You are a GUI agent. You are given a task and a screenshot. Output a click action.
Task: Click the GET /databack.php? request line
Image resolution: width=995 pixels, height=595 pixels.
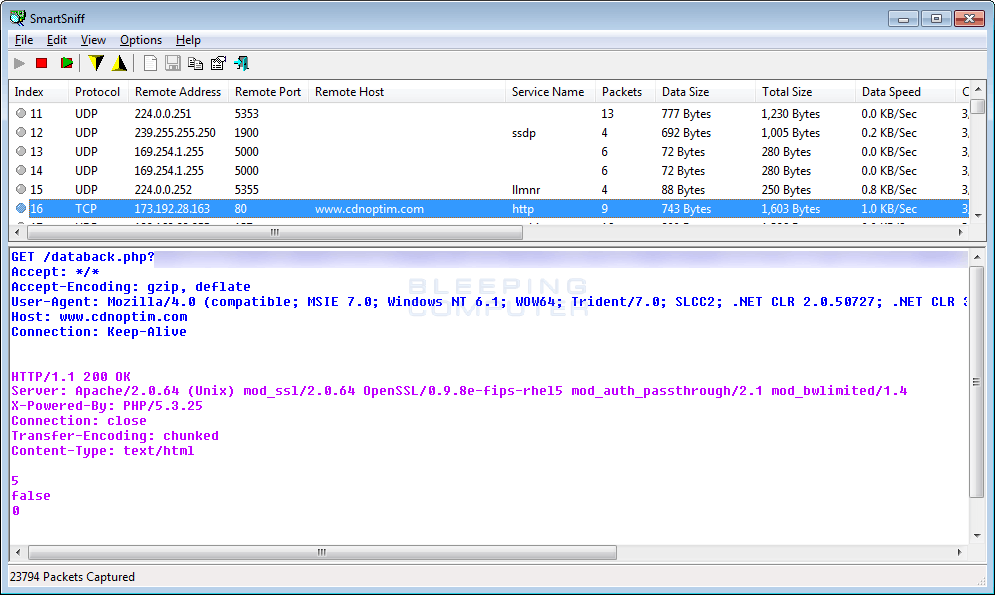83,257
